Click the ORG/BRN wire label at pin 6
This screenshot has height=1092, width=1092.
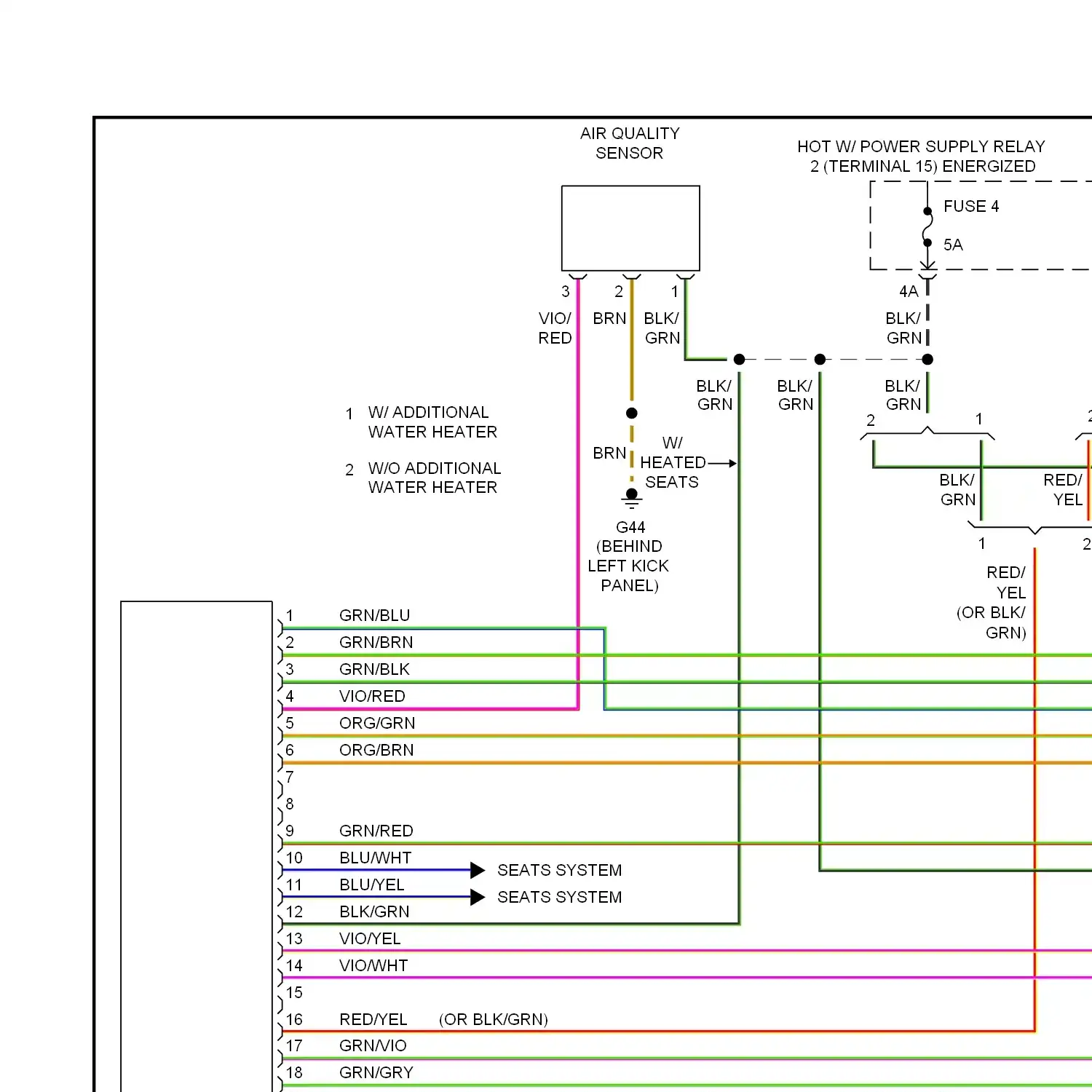point(376,751)
